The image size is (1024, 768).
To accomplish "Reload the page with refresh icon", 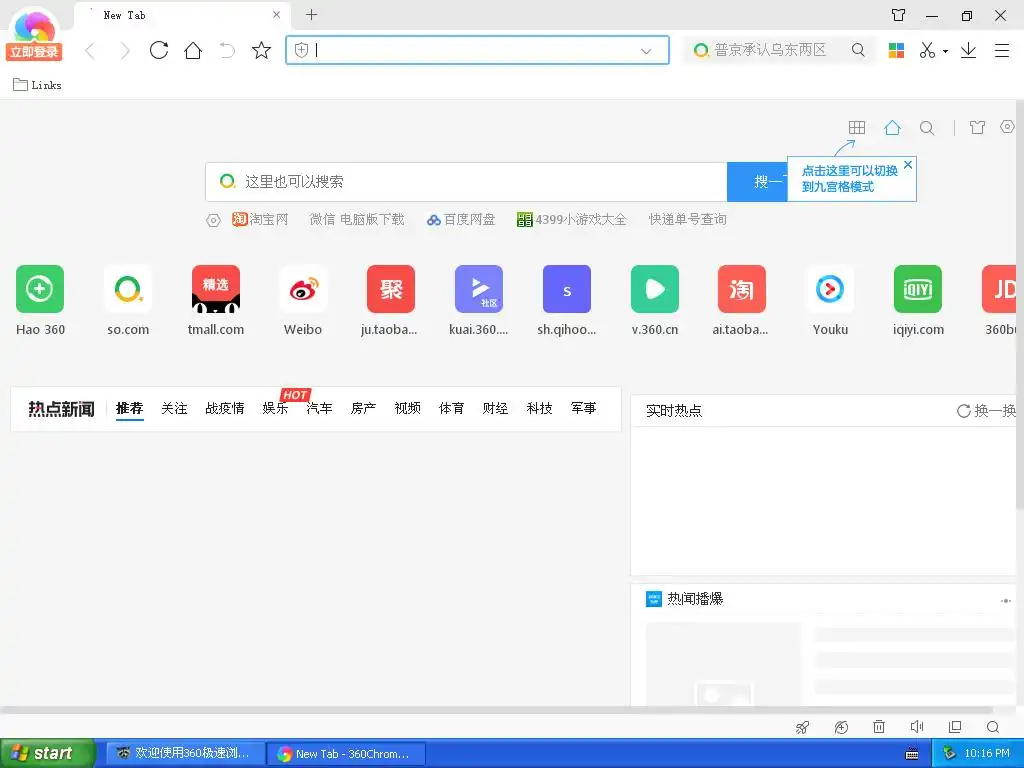I will (x=159, y=50).
